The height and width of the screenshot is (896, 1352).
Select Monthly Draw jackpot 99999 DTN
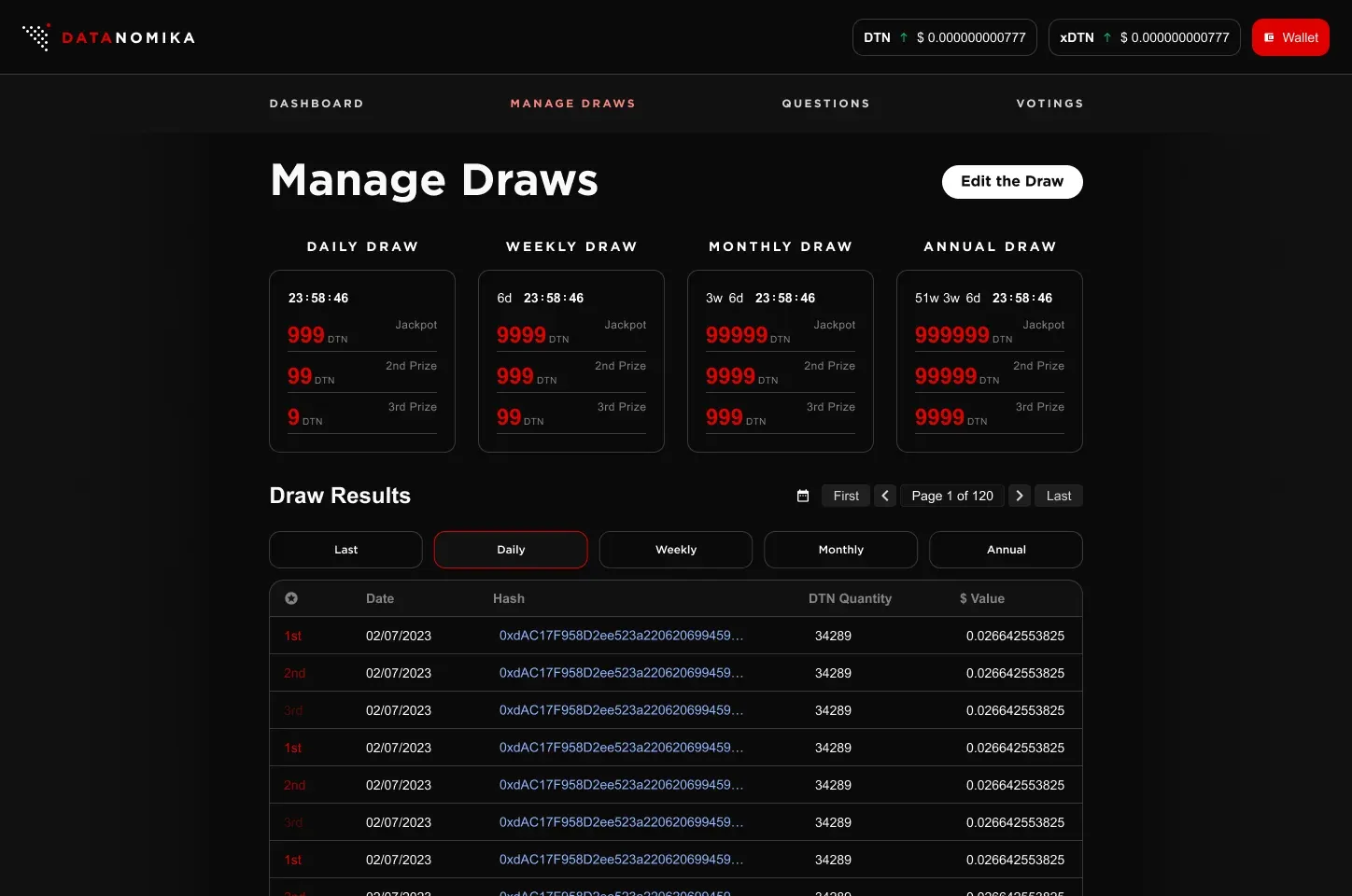pos(748,335)
